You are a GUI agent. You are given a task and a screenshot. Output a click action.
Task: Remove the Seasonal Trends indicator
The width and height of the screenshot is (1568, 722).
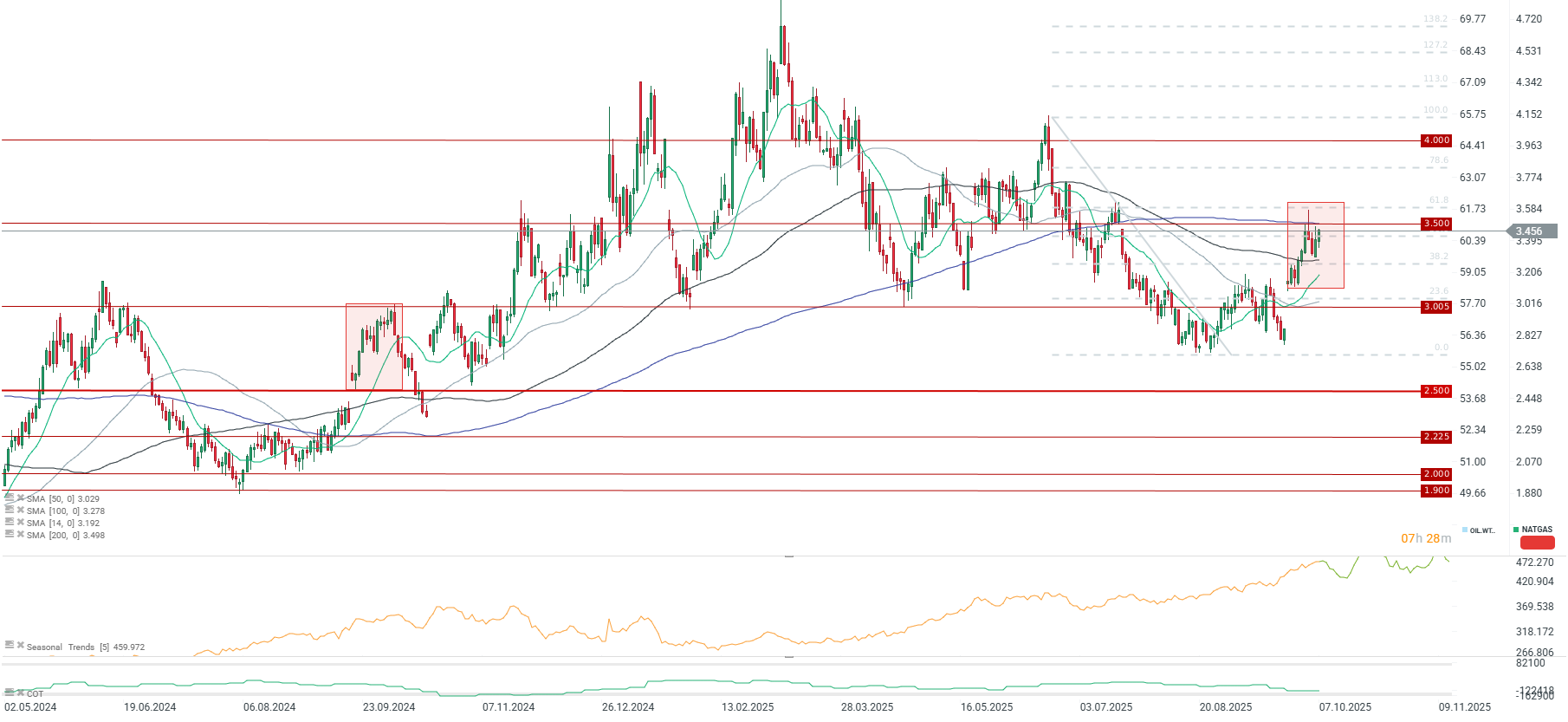[x=20, y=646]
